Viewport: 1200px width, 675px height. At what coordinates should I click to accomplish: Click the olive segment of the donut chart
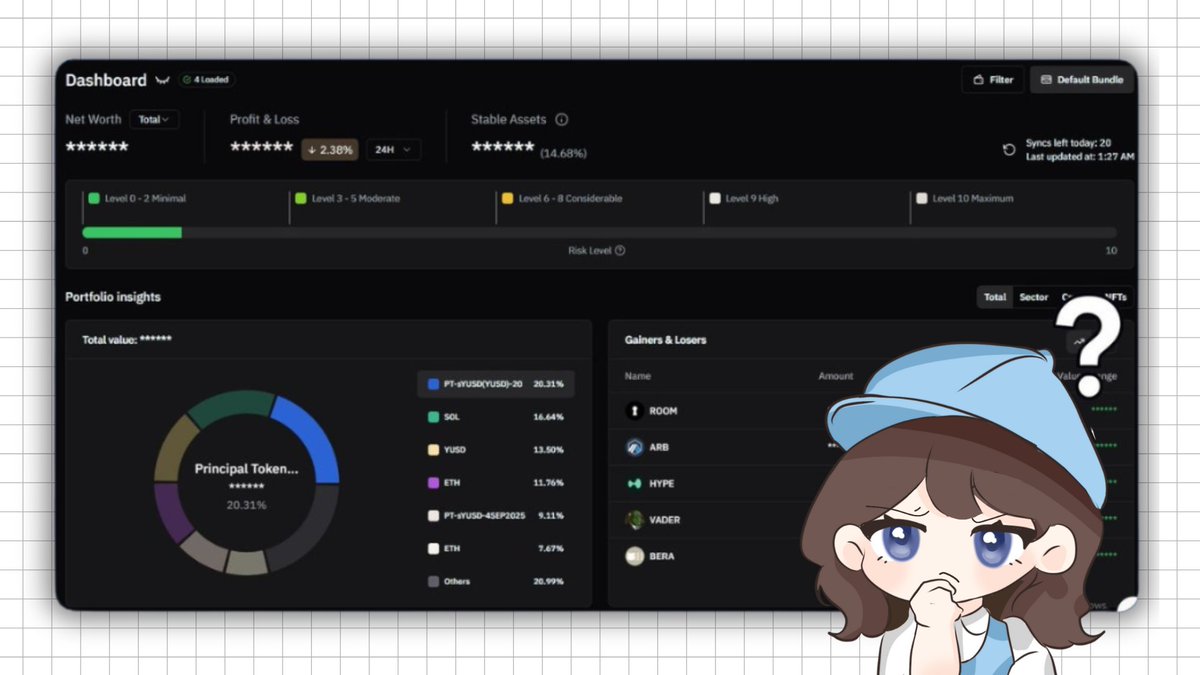click(x=175, y=449)
